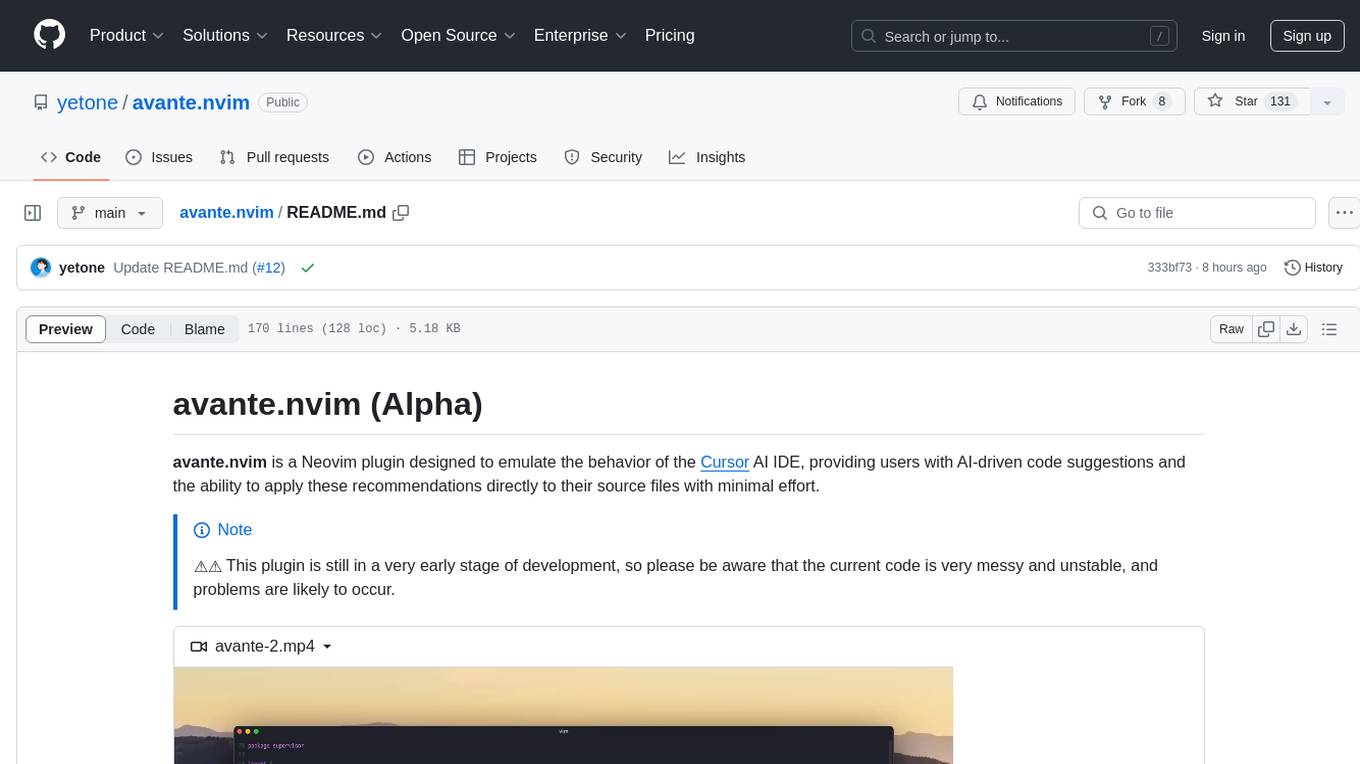The width and height of the screenshot is (1360, 764).
Task: Switch to the Insights tab
Action: pyautogui.click(x=707, y=157)
